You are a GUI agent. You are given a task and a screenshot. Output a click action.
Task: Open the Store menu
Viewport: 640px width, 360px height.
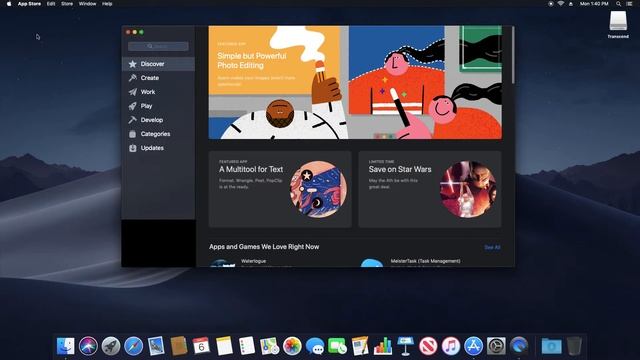tap(67, 4)
